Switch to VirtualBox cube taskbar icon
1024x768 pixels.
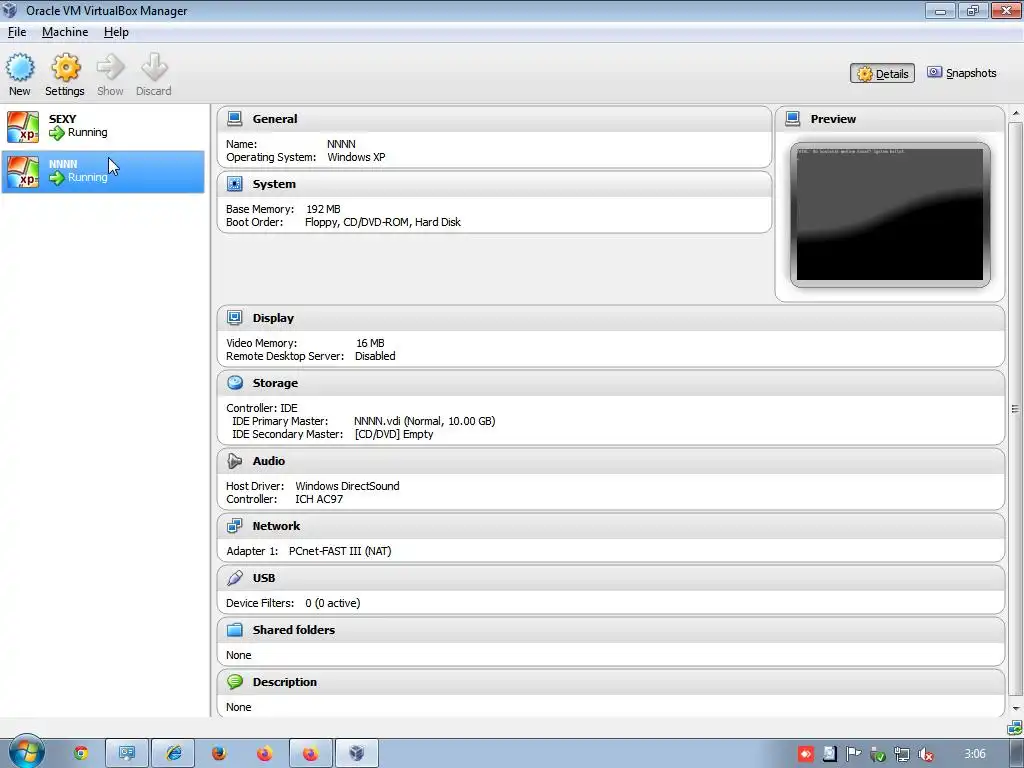tap(357, 754)
